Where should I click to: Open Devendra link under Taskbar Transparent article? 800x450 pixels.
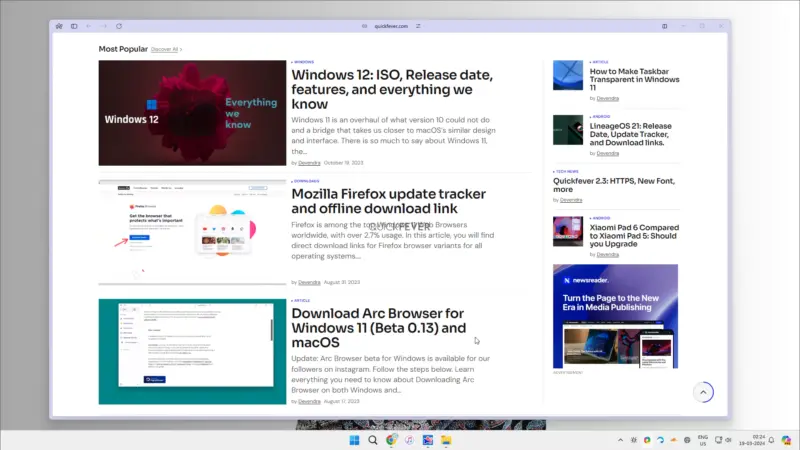608,98
